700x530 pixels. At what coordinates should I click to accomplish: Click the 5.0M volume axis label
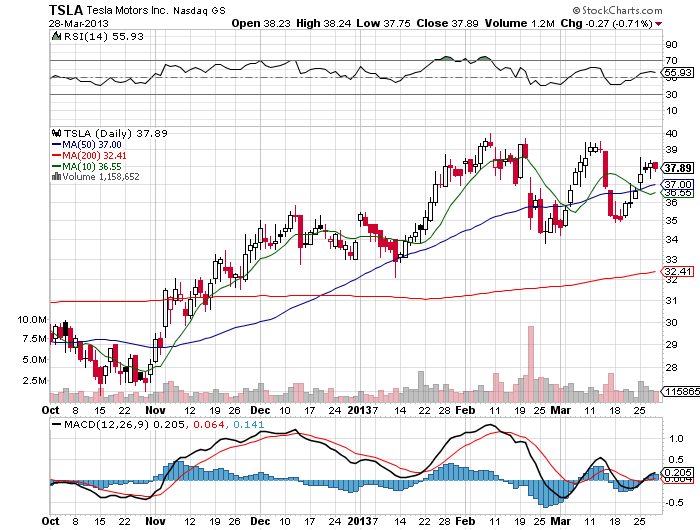coord(34,359)
